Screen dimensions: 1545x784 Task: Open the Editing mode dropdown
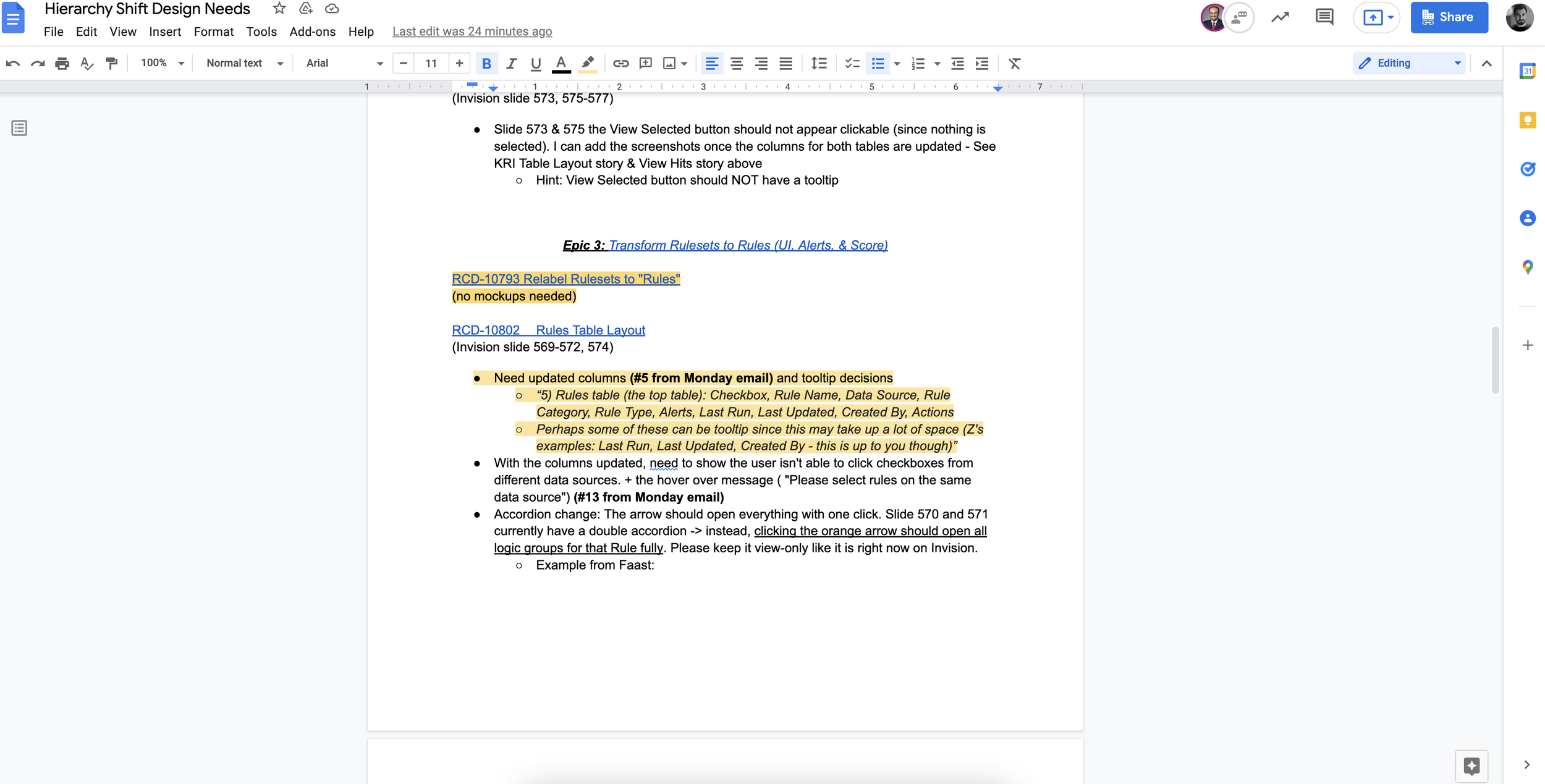(1408, 63)
